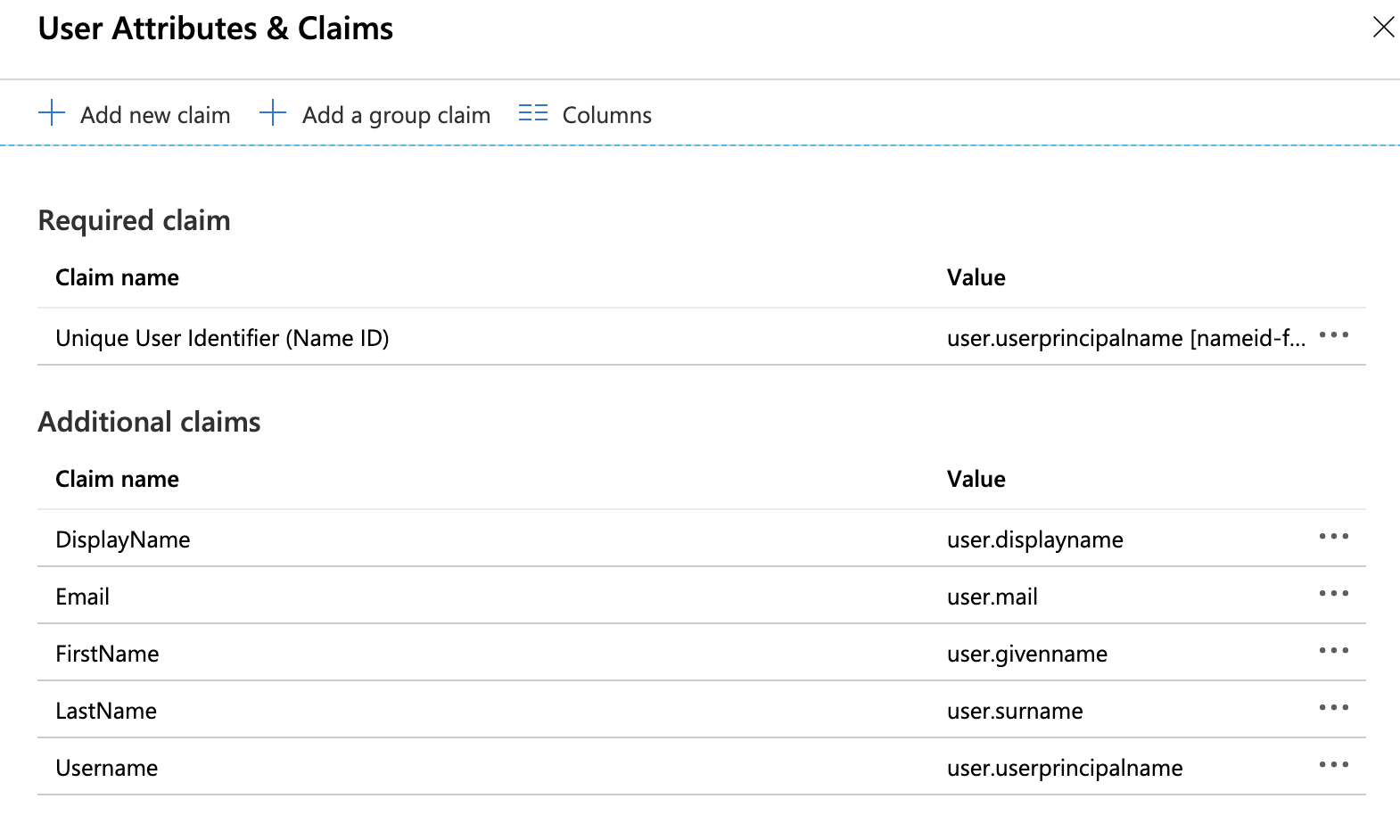
Task: Choose Add a group claim
Action: coord(396,115)
